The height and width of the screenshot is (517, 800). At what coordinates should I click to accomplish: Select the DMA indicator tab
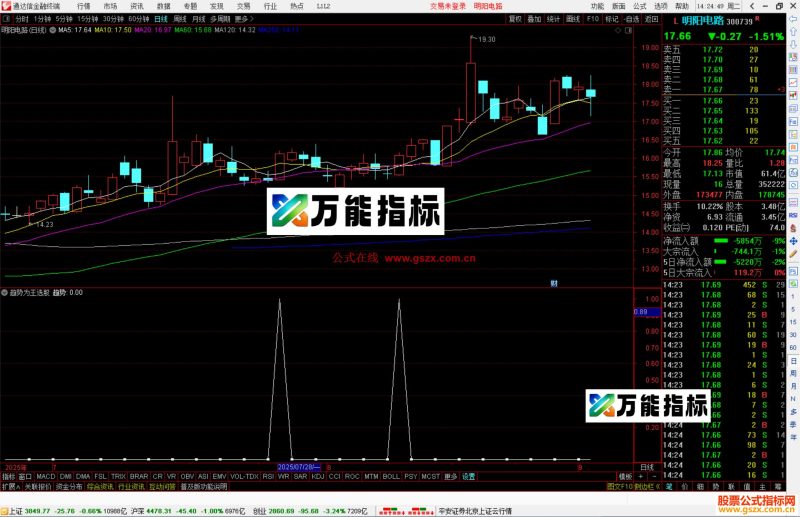83,476
